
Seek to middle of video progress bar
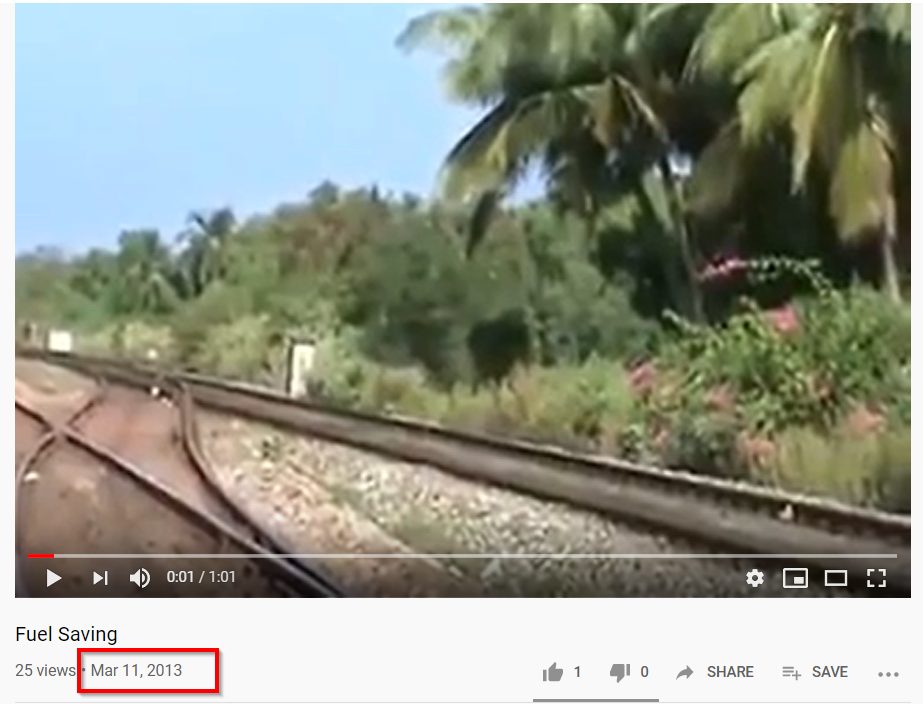(x=462, y=555)
